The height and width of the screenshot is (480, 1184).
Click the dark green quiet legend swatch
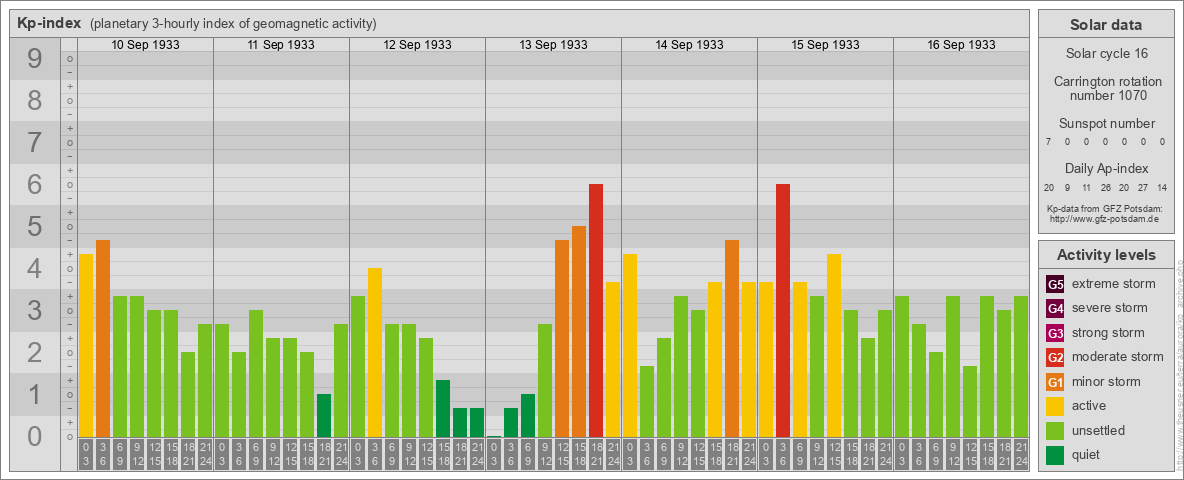pos(1055,454)
